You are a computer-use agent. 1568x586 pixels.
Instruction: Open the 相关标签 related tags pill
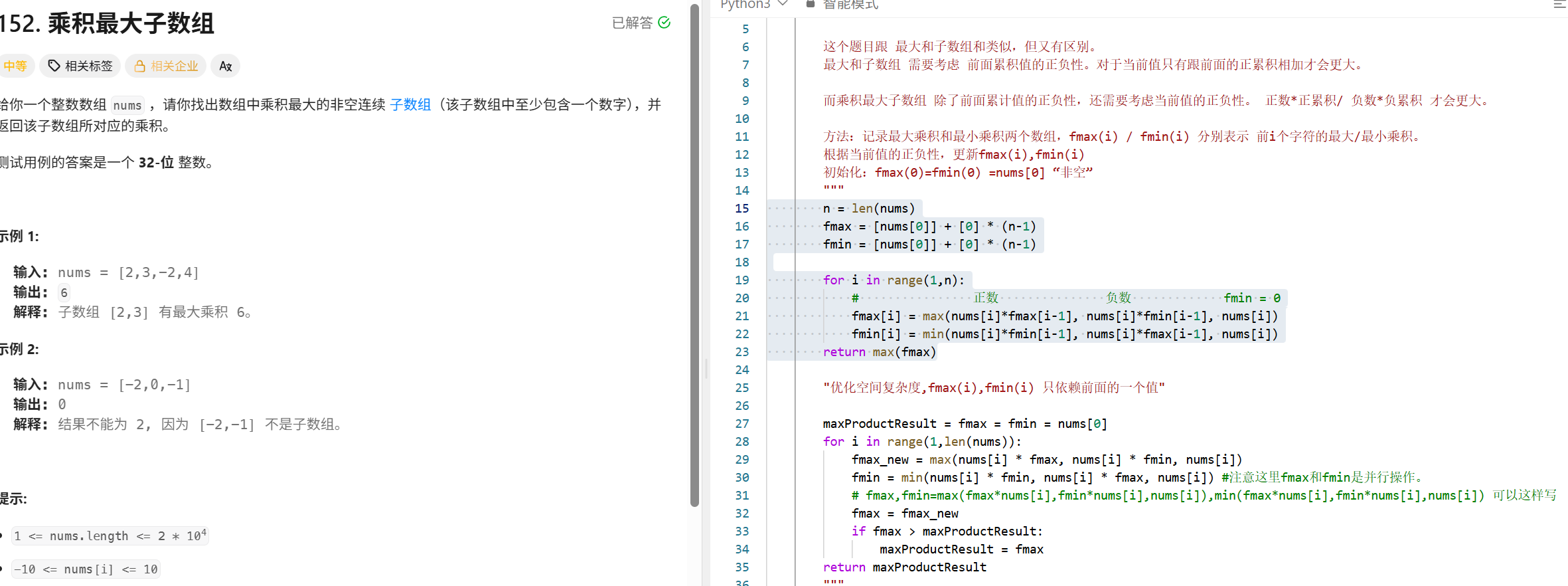click(x=80, y=66)
